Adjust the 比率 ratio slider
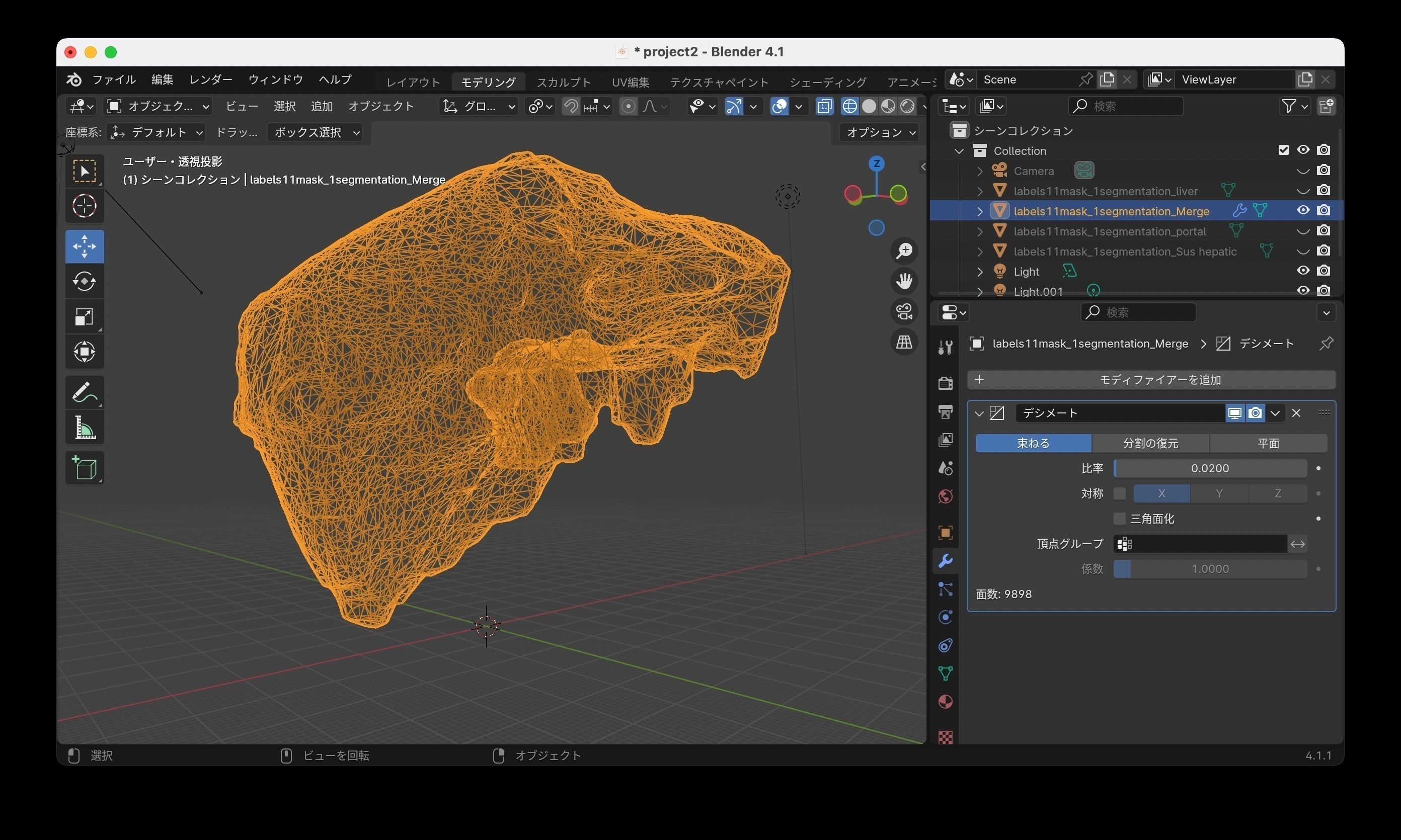This screenshot has height=840, width=1401. point(1210,469)
